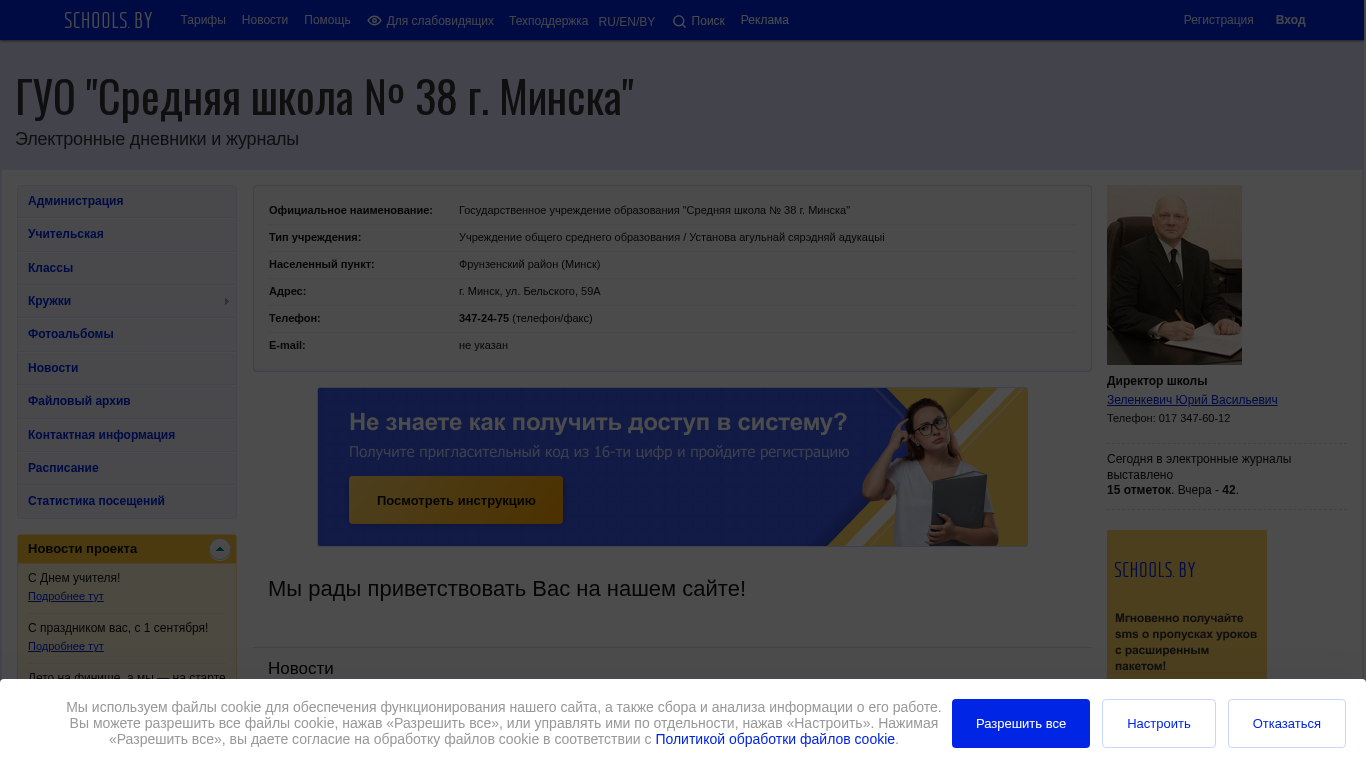Expand the Кружки submenu arrow
The image size is (1366, 768).
click(227, 301)
